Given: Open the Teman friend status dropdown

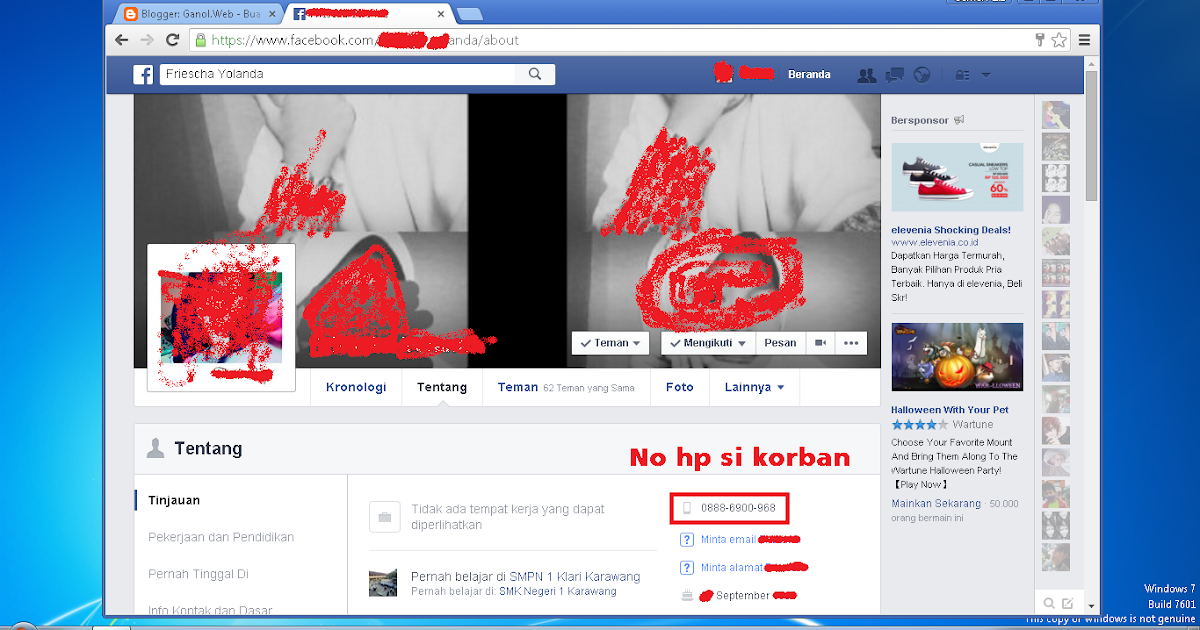Looking at the screenshot, I should point(610,342).
